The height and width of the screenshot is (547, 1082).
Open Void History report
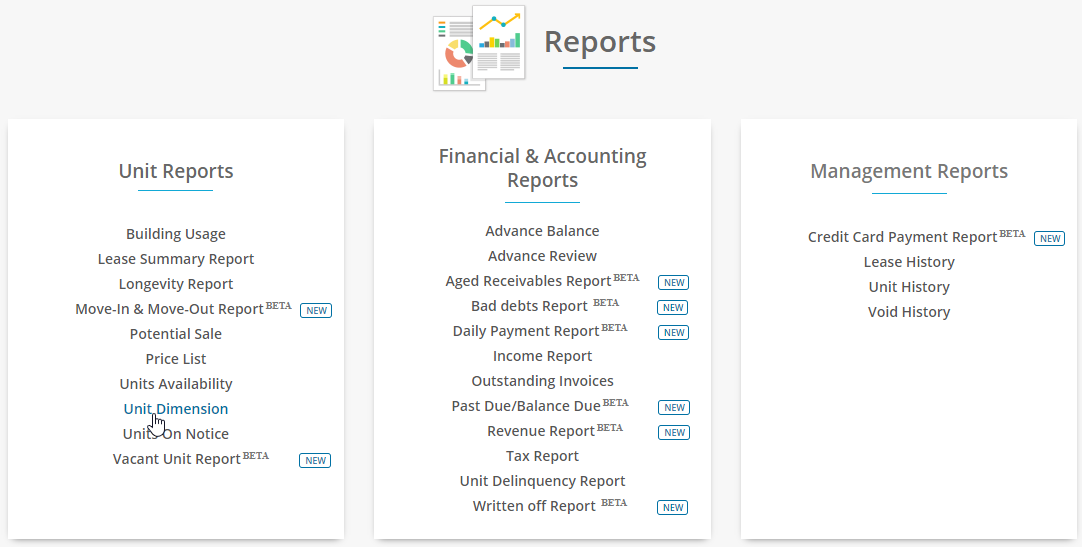909,312
